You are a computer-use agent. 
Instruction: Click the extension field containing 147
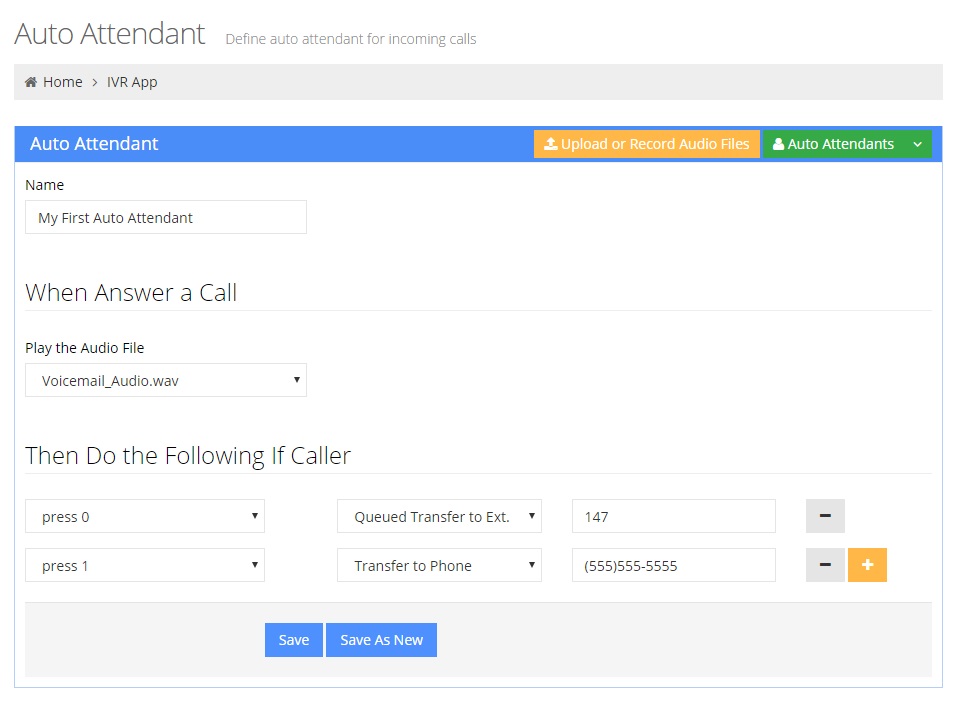point(673,516)
